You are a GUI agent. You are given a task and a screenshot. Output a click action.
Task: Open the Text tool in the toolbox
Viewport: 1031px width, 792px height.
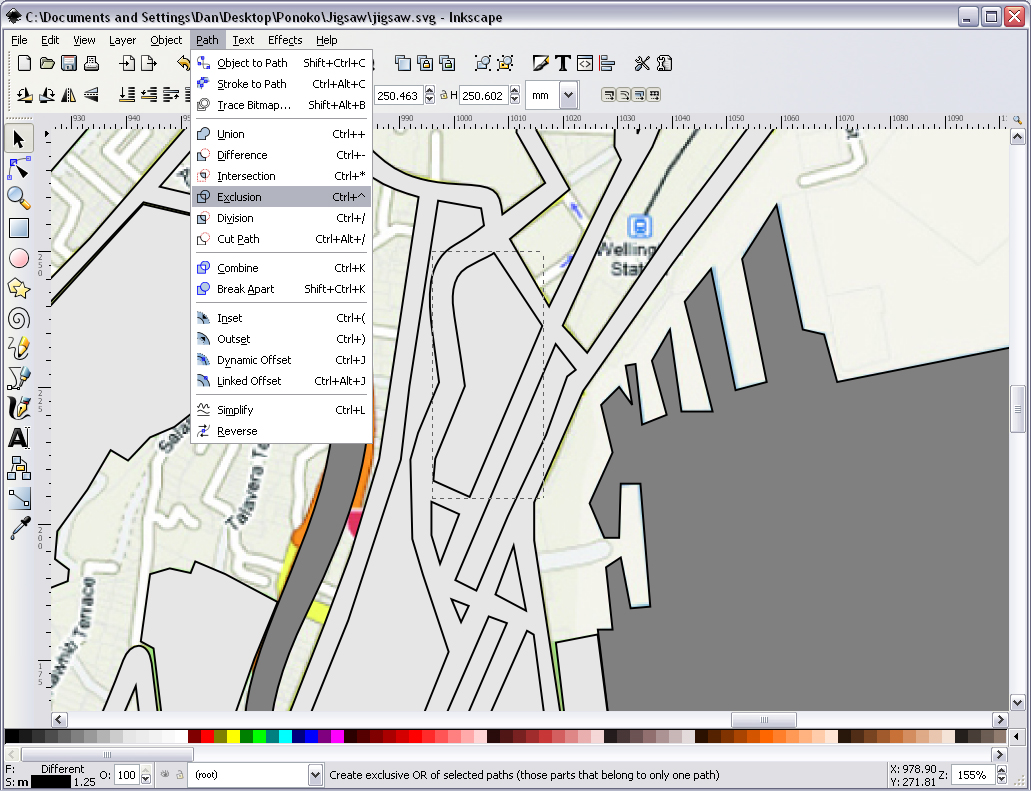(x=19, y=438)
